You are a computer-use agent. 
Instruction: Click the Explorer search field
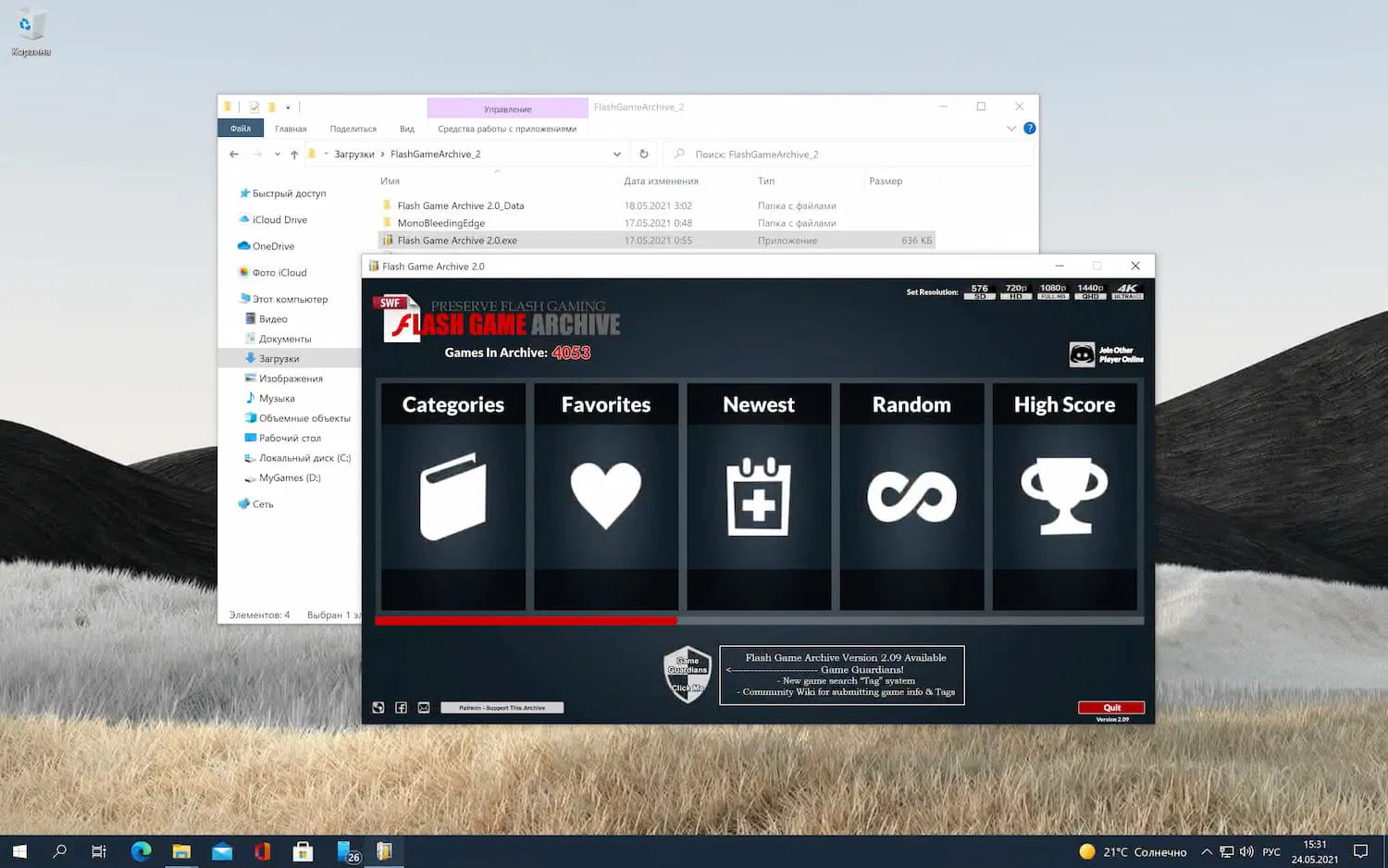click(848, 155)
